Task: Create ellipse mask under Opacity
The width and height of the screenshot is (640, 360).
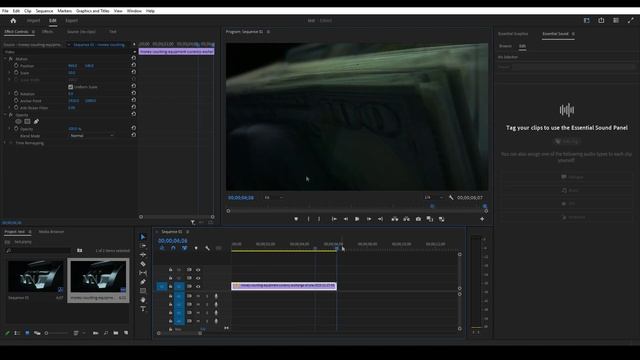Action: click(x=18, y=121)
